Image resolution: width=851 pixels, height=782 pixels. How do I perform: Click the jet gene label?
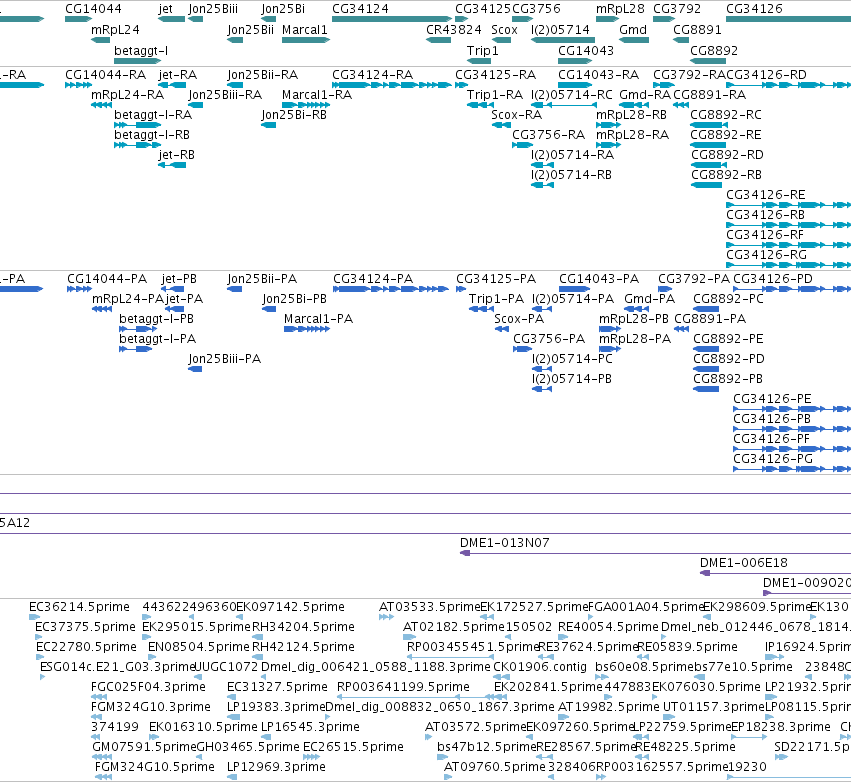click(x=166, y=9)
